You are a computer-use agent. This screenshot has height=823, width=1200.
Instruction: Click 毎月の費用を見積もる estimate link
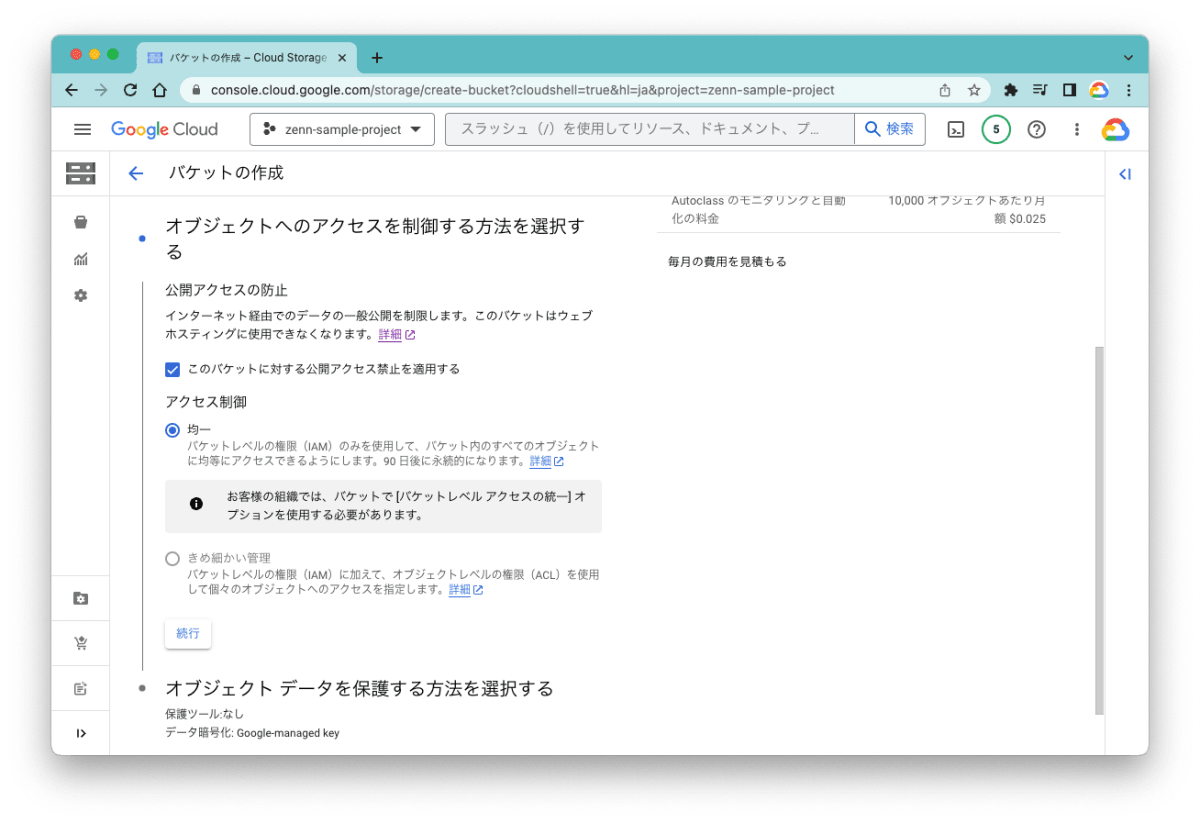pos(727,262)
